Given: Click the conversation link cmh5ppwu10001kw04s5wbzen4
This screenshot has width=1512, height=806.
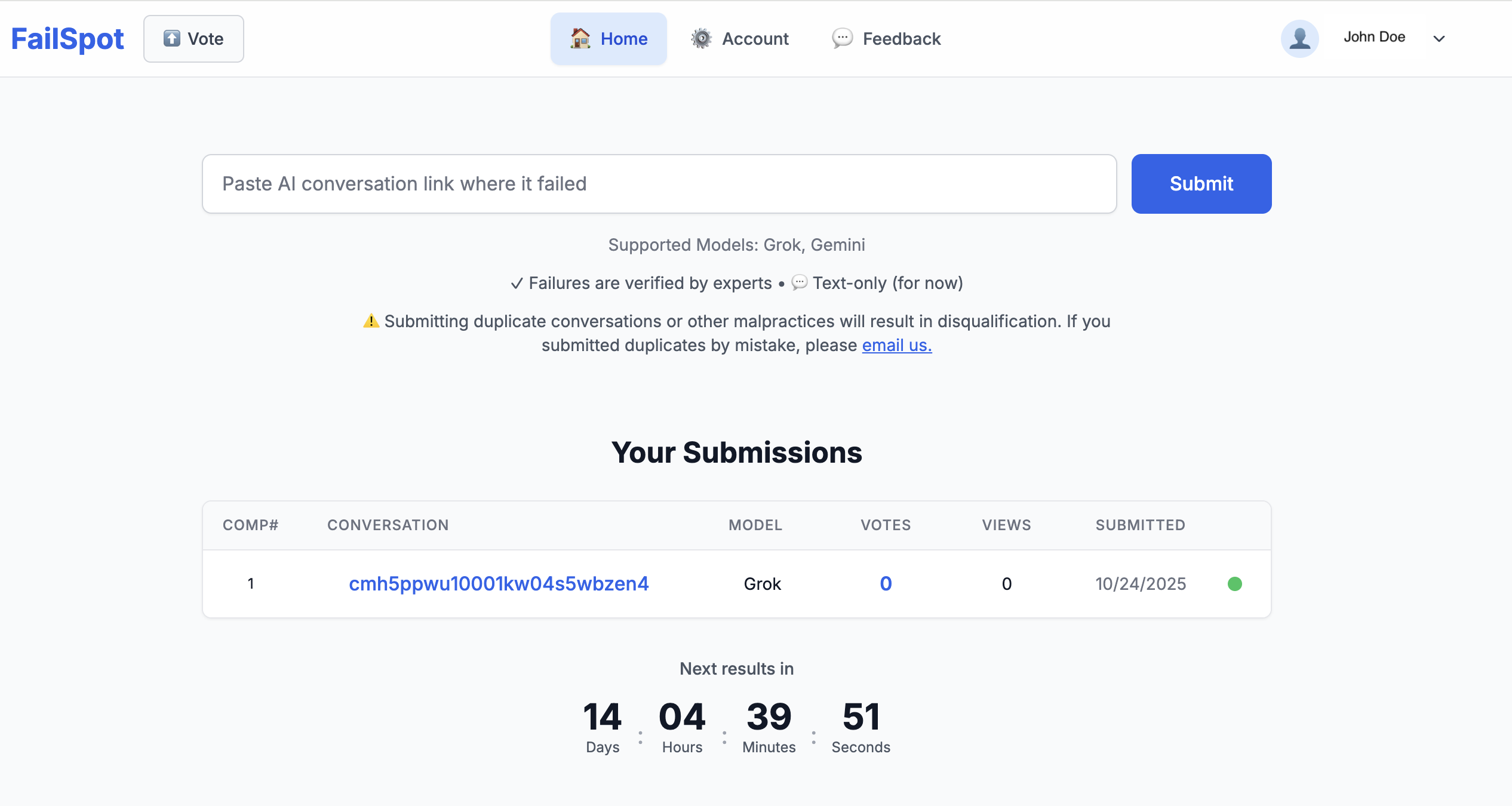Looking at the screenshot, I should point(499,584).
